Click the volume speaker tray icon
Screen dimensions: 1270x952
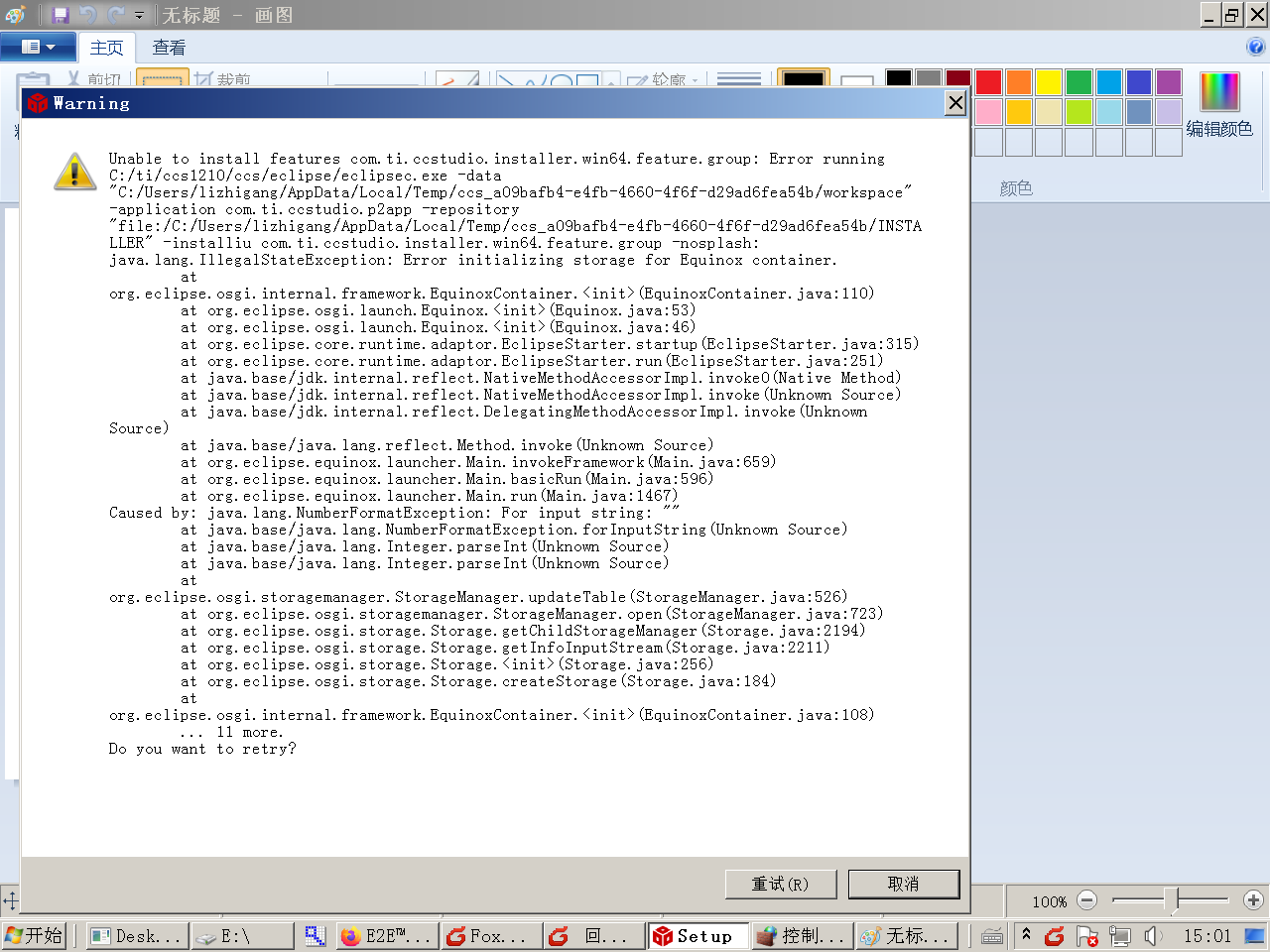point(1153,935)
